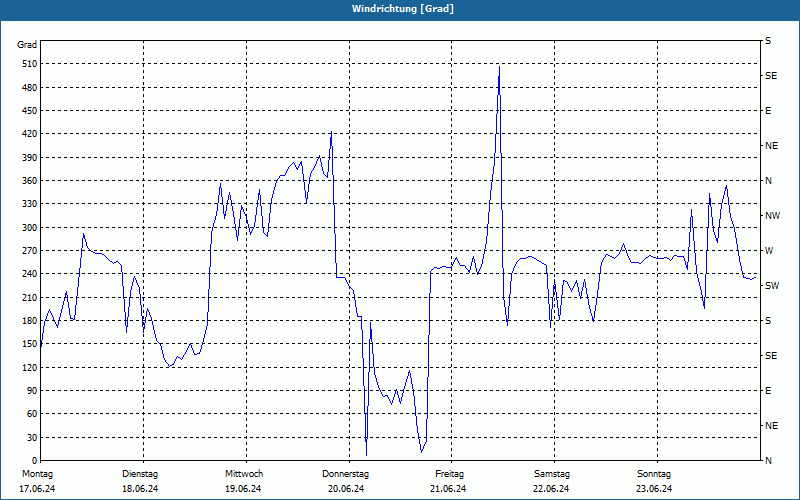Screen dimensions: 800x500
Task: Click the 'Grad' y-axis unit label
Action: pos(27,45)
